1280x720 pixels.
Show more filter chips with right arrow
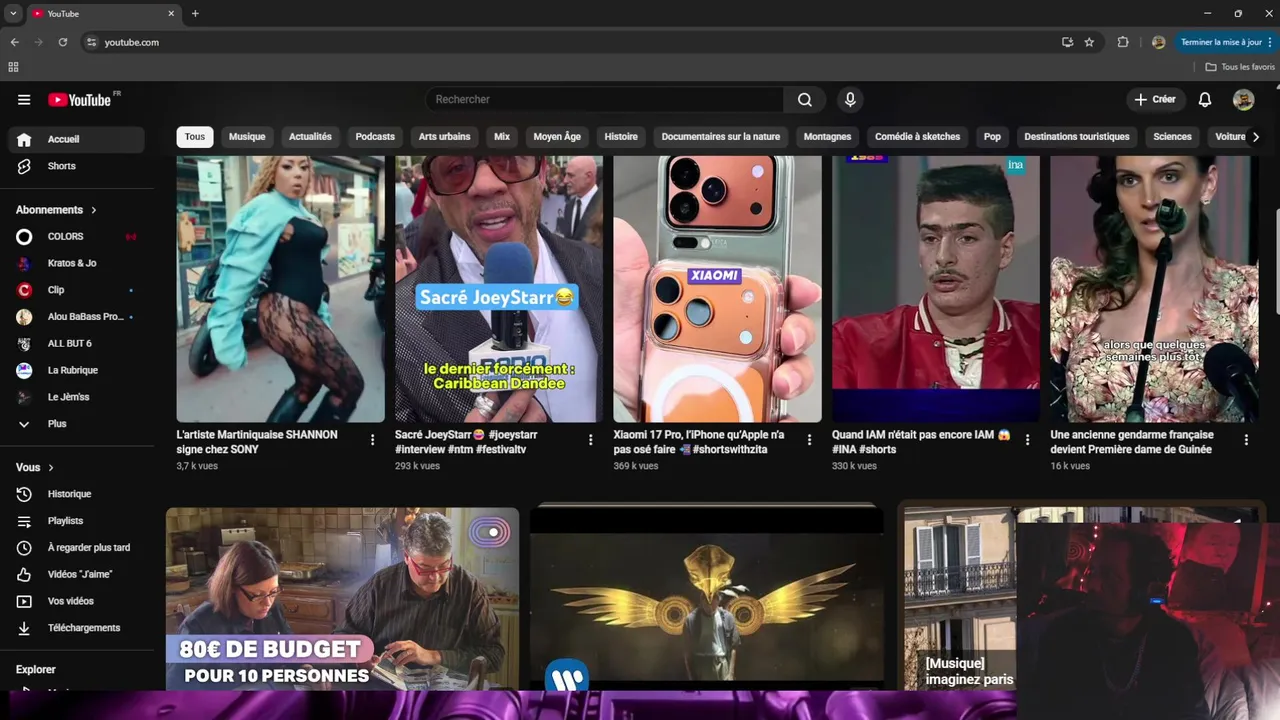1256,137
